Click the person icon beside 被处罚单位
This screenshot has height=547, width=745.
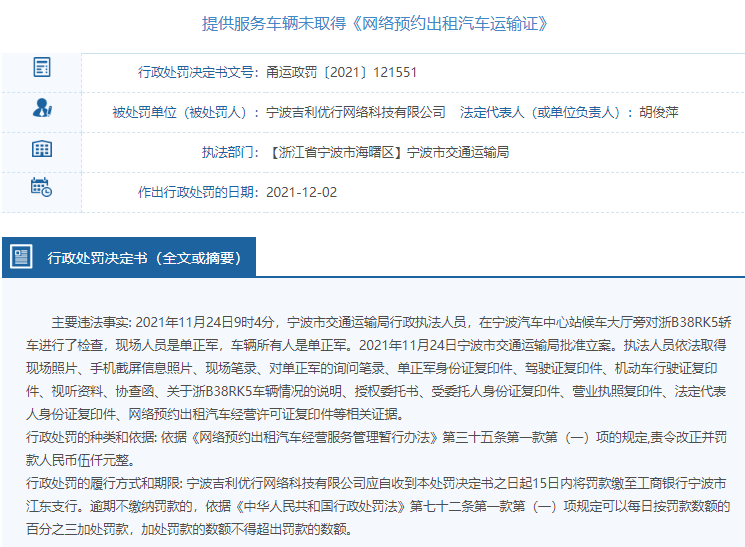42,108
